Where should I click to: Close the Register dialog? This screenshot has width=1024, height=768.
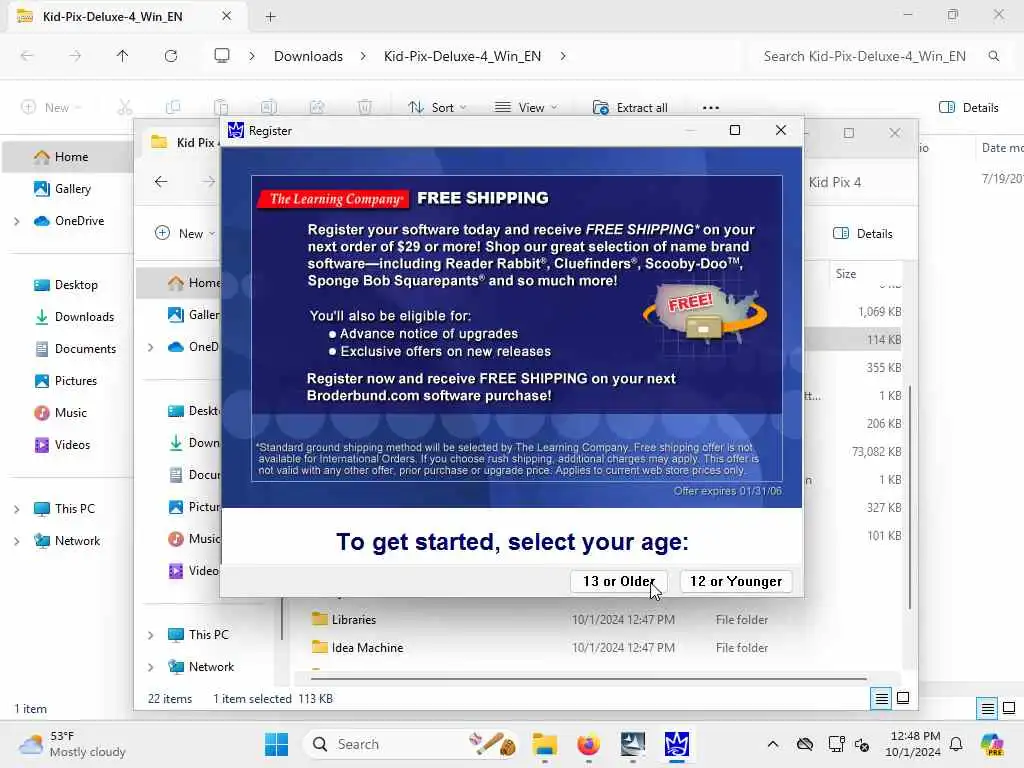point(780,131)
